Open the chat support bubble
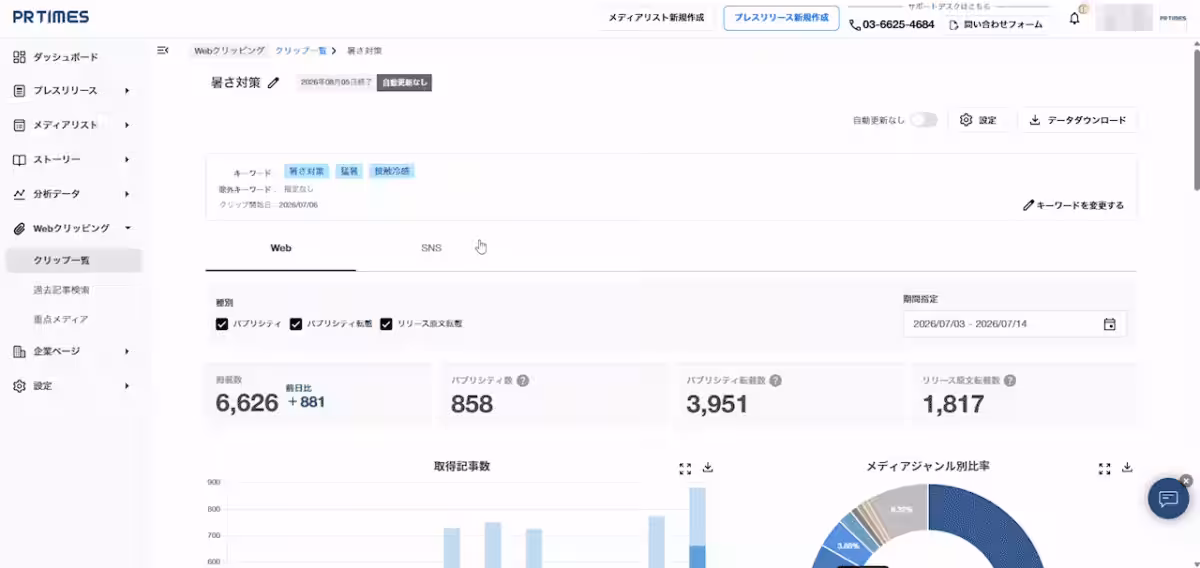The image size is (1200, 568). pos(1168,498)
